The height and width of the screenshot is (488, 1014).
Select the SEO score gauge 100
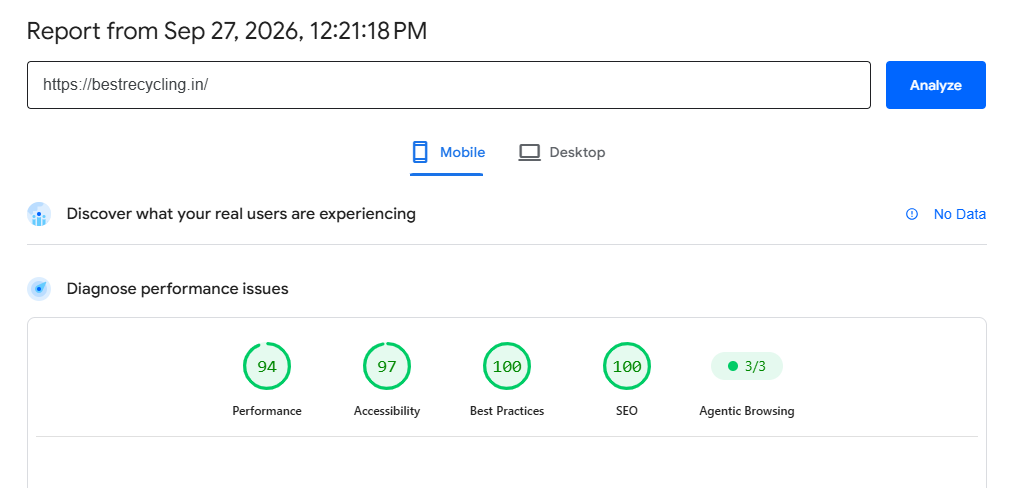coord(627,366)
